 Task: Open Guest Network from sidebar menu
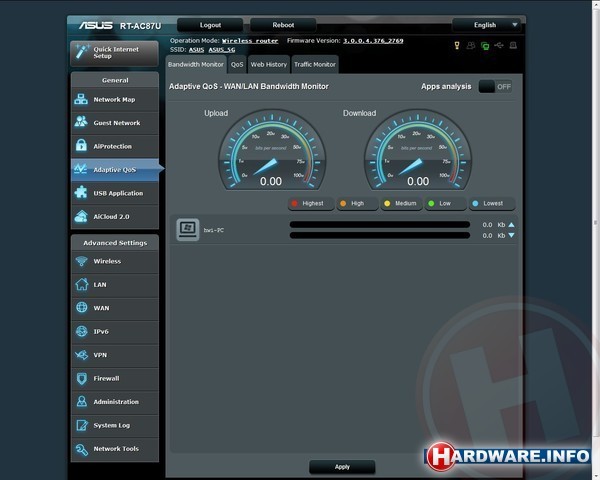pos(115,123)
